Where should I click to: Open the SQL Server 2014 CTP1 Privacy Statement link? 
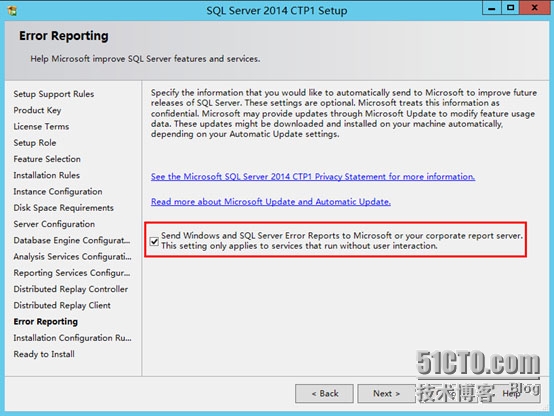pyautogui.click(x=313, y=176)
